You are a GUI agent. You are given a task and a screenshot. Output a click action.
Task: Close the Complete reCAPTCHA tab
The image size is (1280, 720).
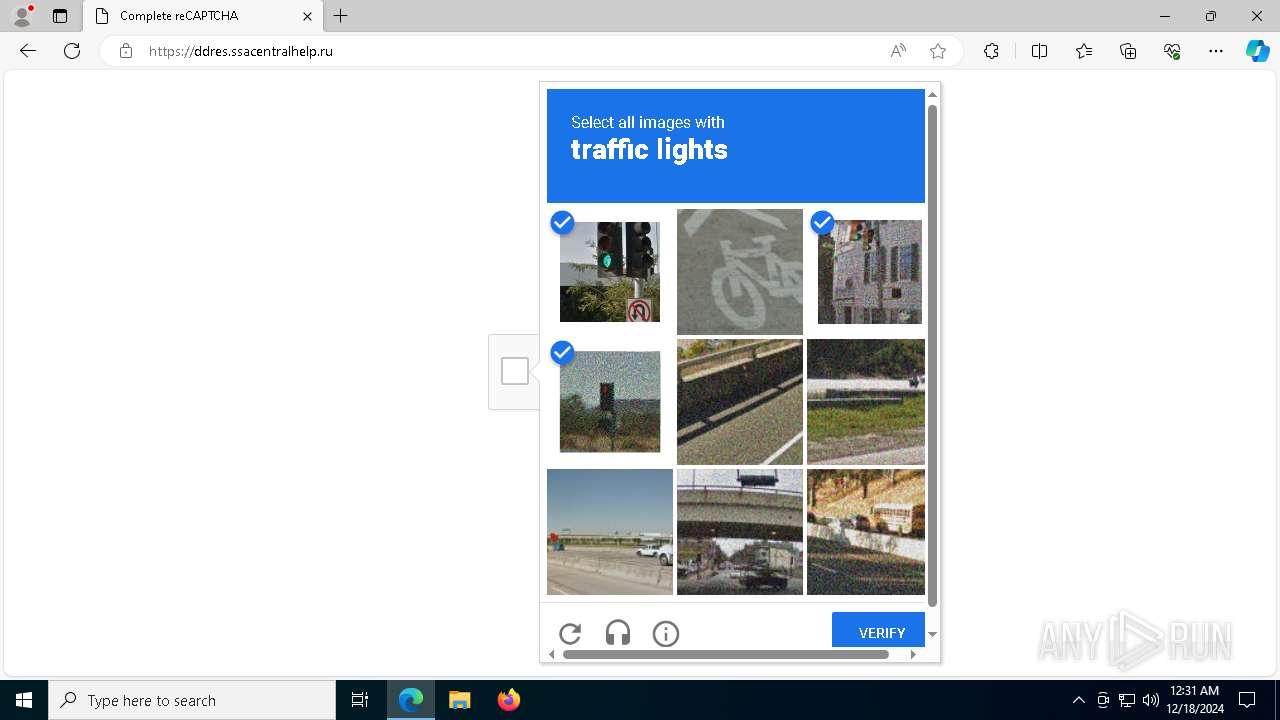pos(308,16)
